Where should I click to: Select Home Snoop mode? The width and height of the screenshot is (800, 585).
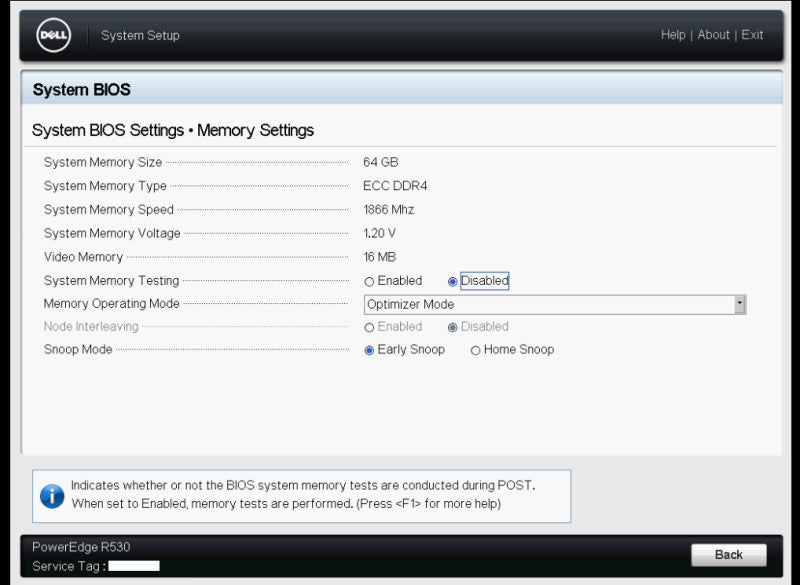click(475, 350)
